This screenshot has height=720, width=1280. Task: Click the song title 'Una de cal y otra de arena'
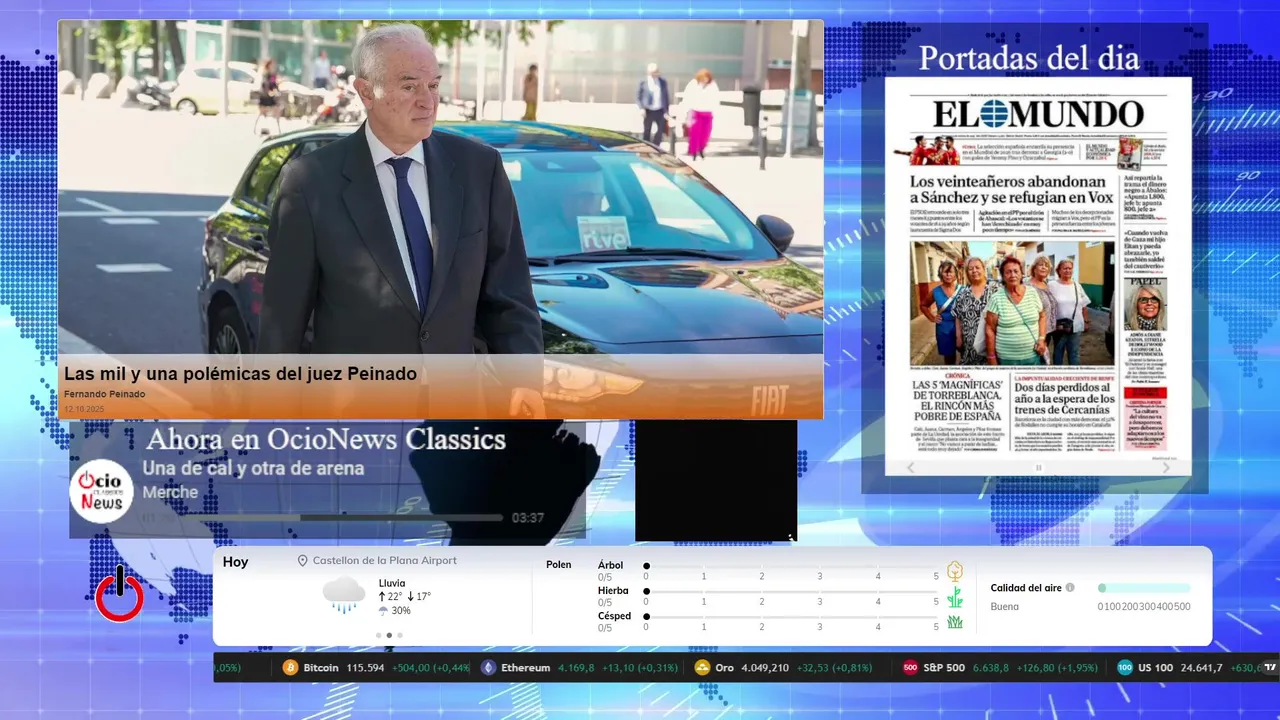[253, 468]
